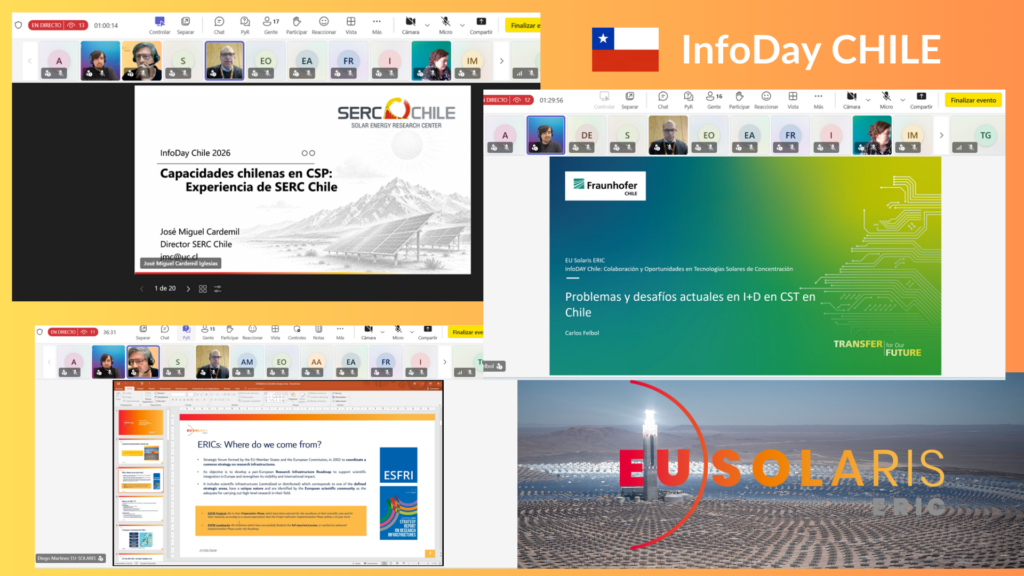The height and width of the screenshot is (576, 1024).
Task: Open Chat in the SERC Chile meeting window
Action: click(219, 25)
